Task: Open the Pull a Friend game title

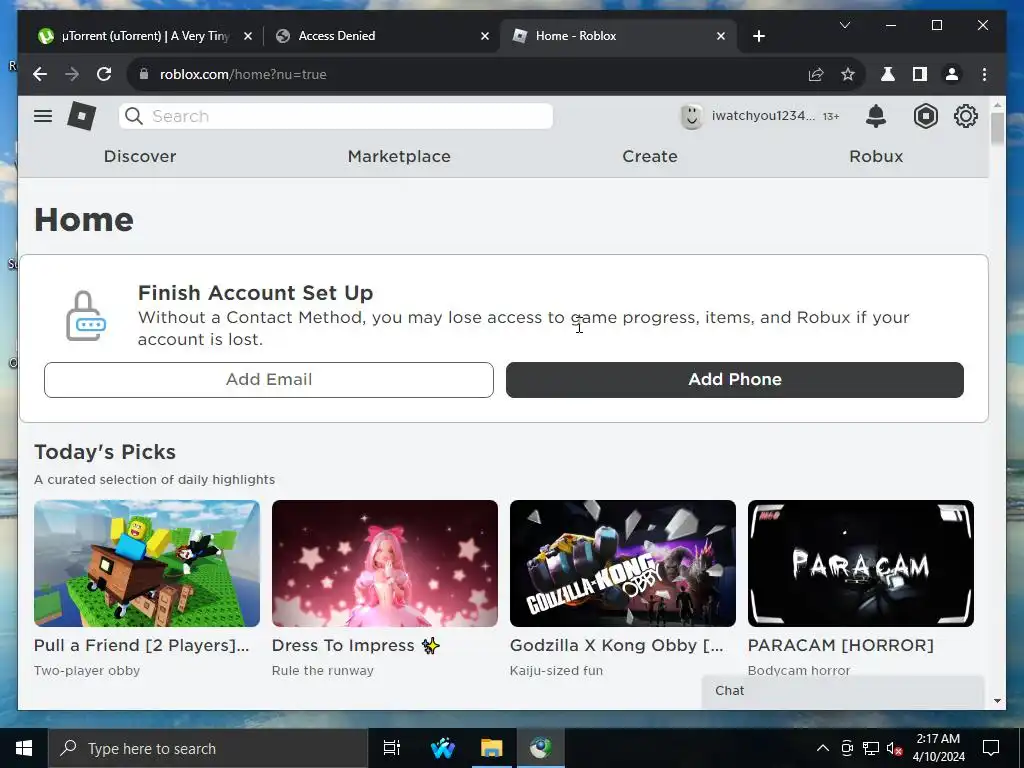Action: click(x=142, y=645)
